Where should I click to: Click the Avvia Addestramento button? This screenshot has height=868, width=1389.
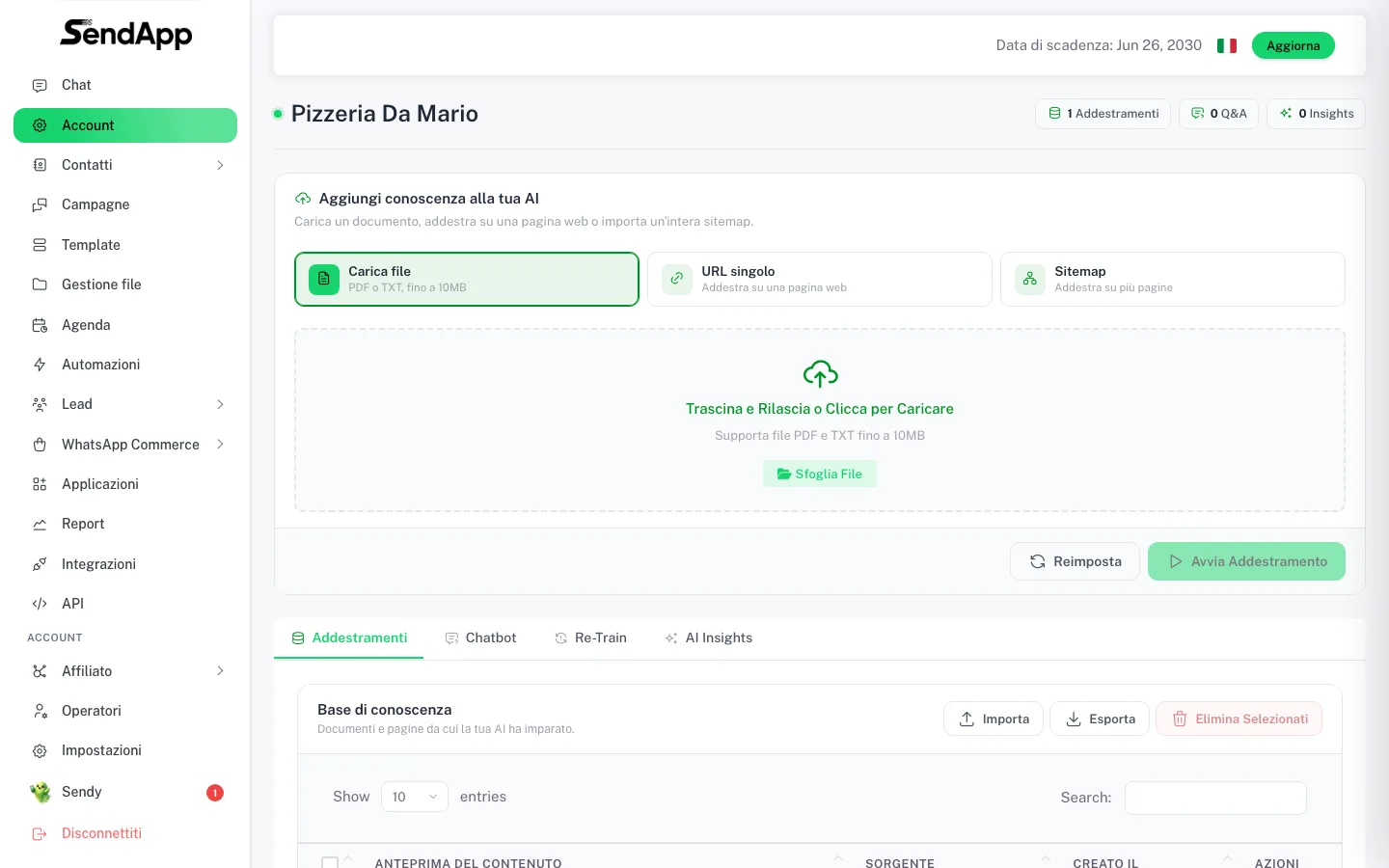1246,561
